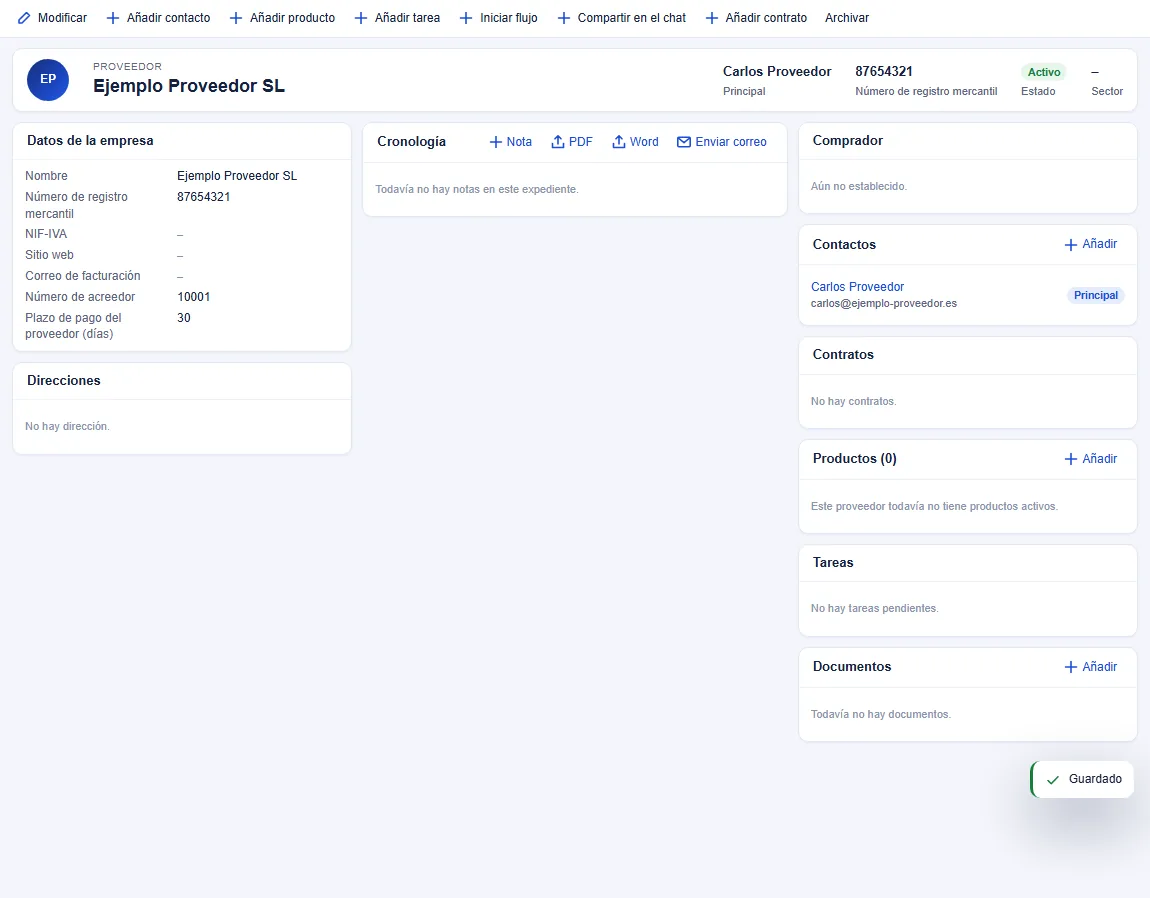Image resolution: width=1150 pixels, height=898 pixels.
Task: Click the Plazo de pago value 30
Action: coord(184,318)
